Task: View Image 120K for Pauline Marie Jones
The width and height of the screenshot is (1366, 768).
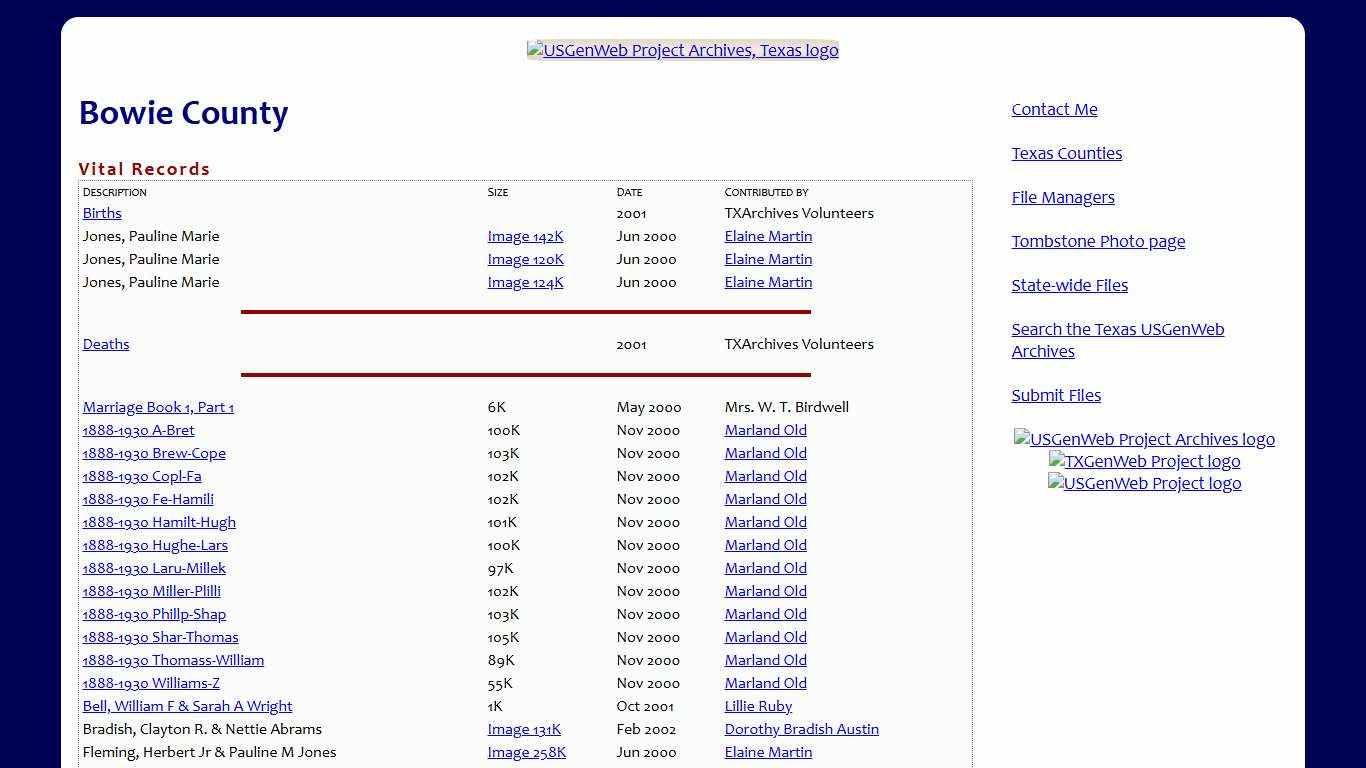Action: (525, 259)
